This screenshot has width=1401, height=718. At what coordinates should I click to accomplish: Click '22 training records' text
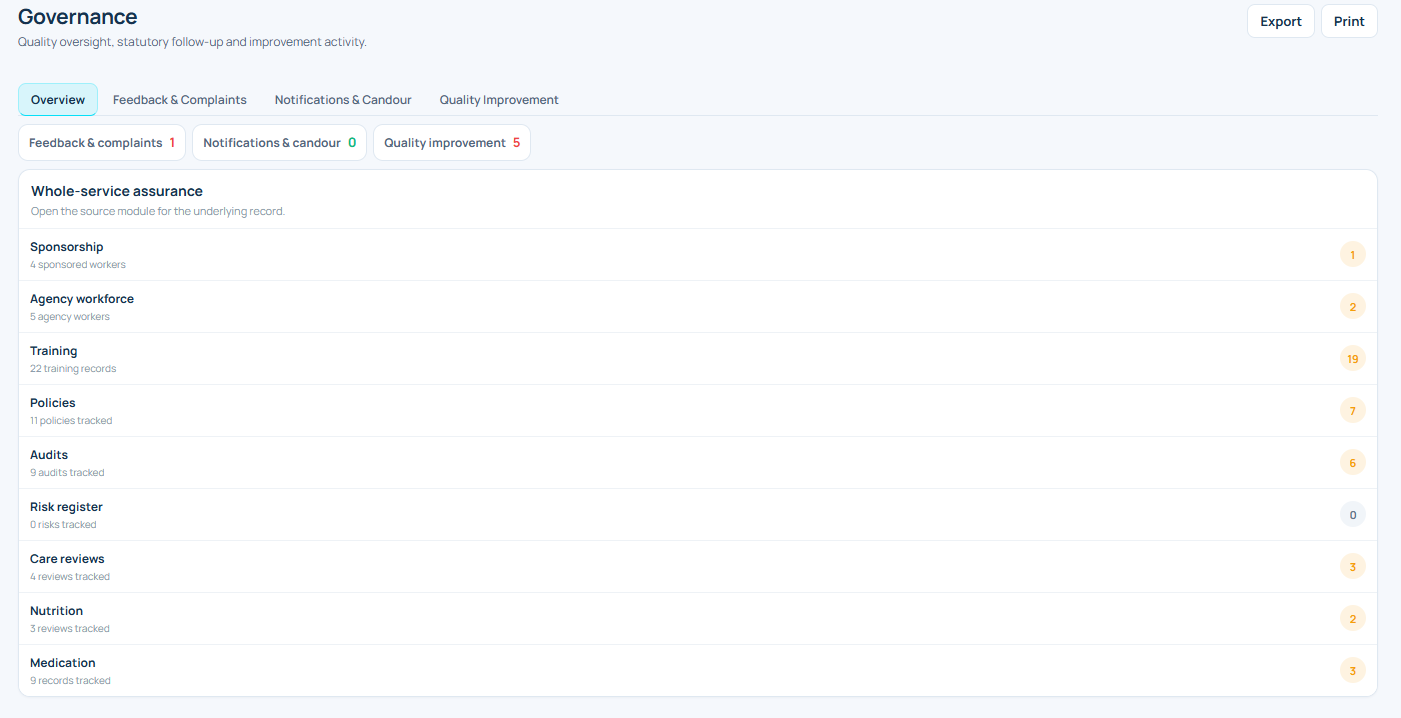(x=73, y=369)
